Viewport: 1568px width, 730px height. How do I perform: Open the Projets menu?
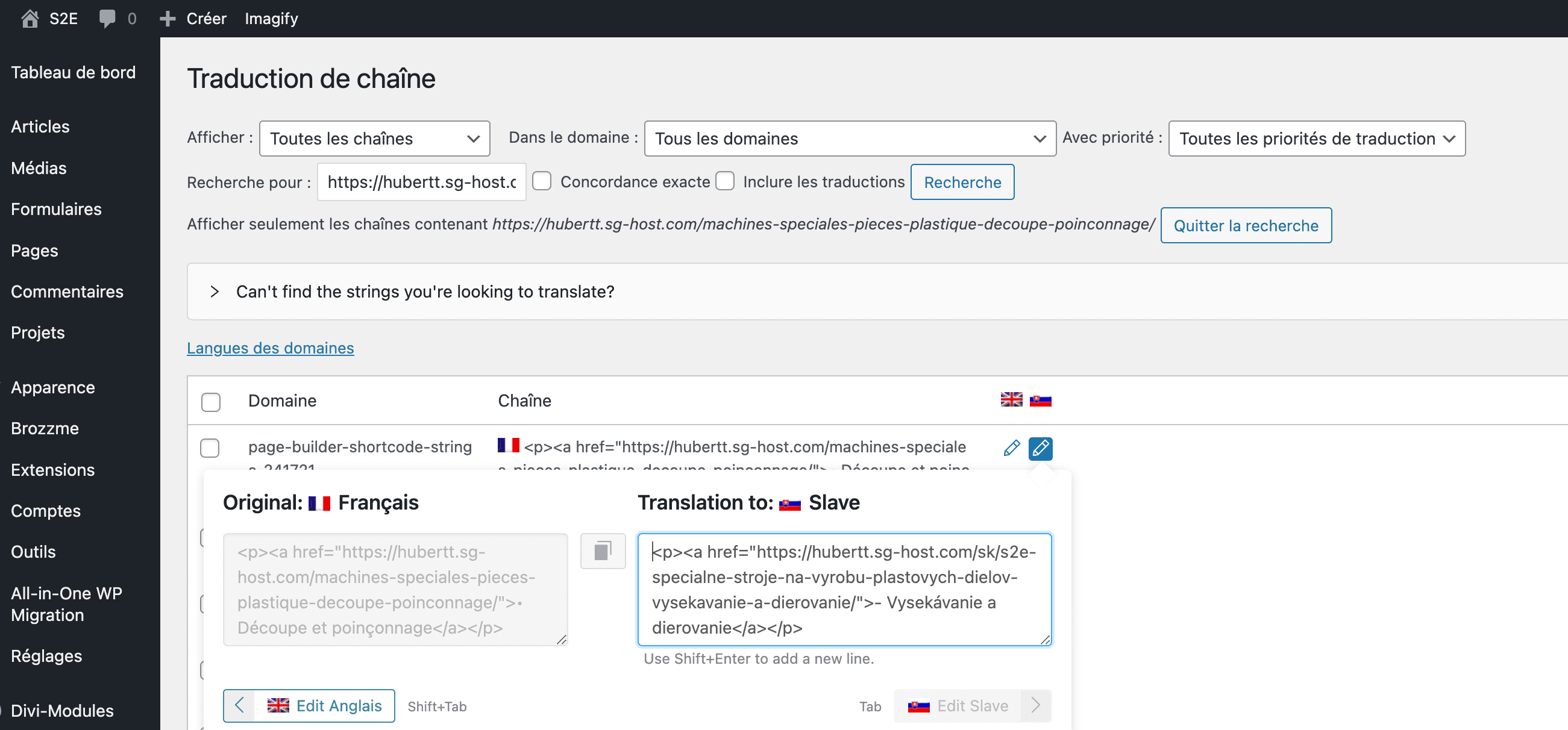point(38,332)
